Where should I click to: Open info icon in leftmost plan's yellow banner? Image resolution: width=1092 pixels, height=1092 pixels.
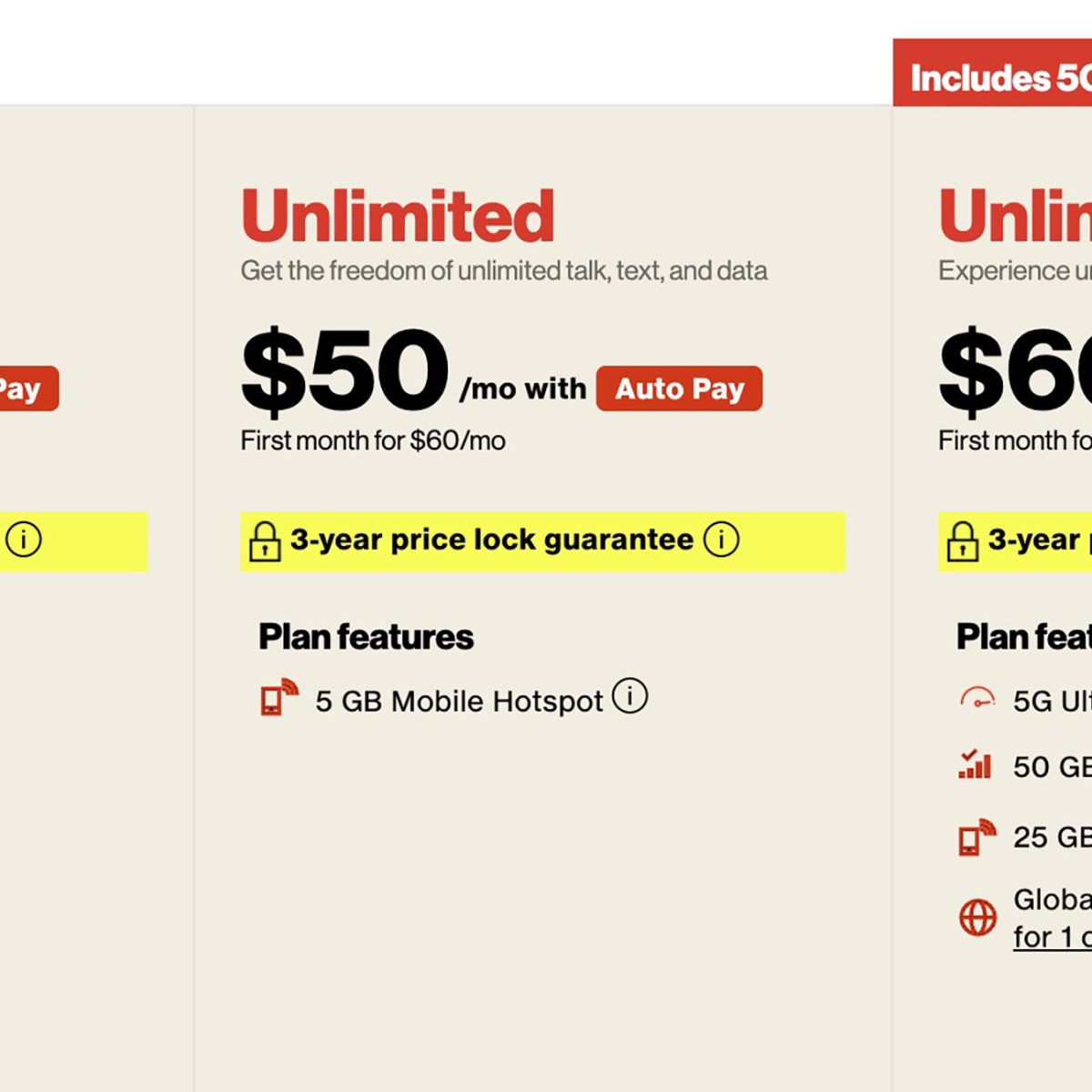24,540
